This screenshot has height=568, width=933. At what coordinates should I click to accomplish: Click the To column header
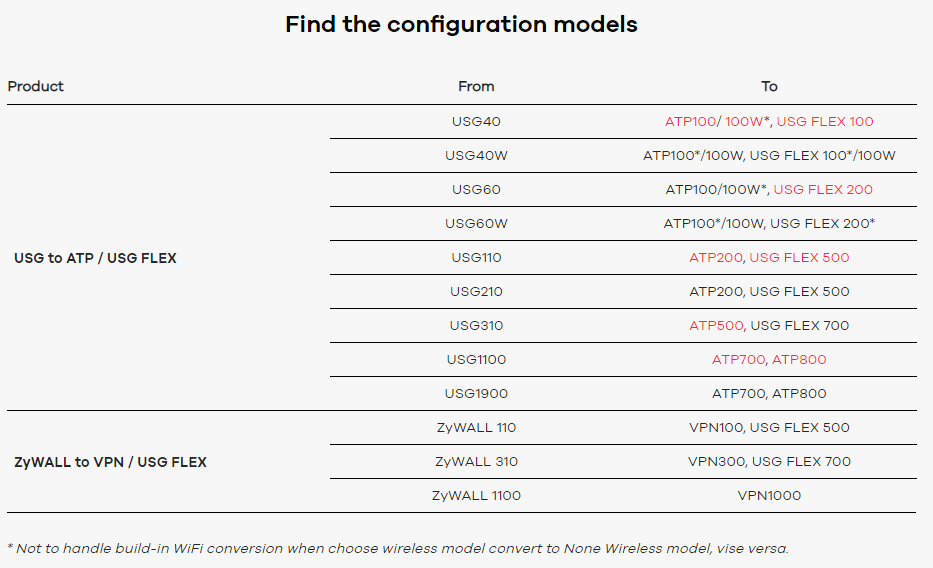click(769, 87)
